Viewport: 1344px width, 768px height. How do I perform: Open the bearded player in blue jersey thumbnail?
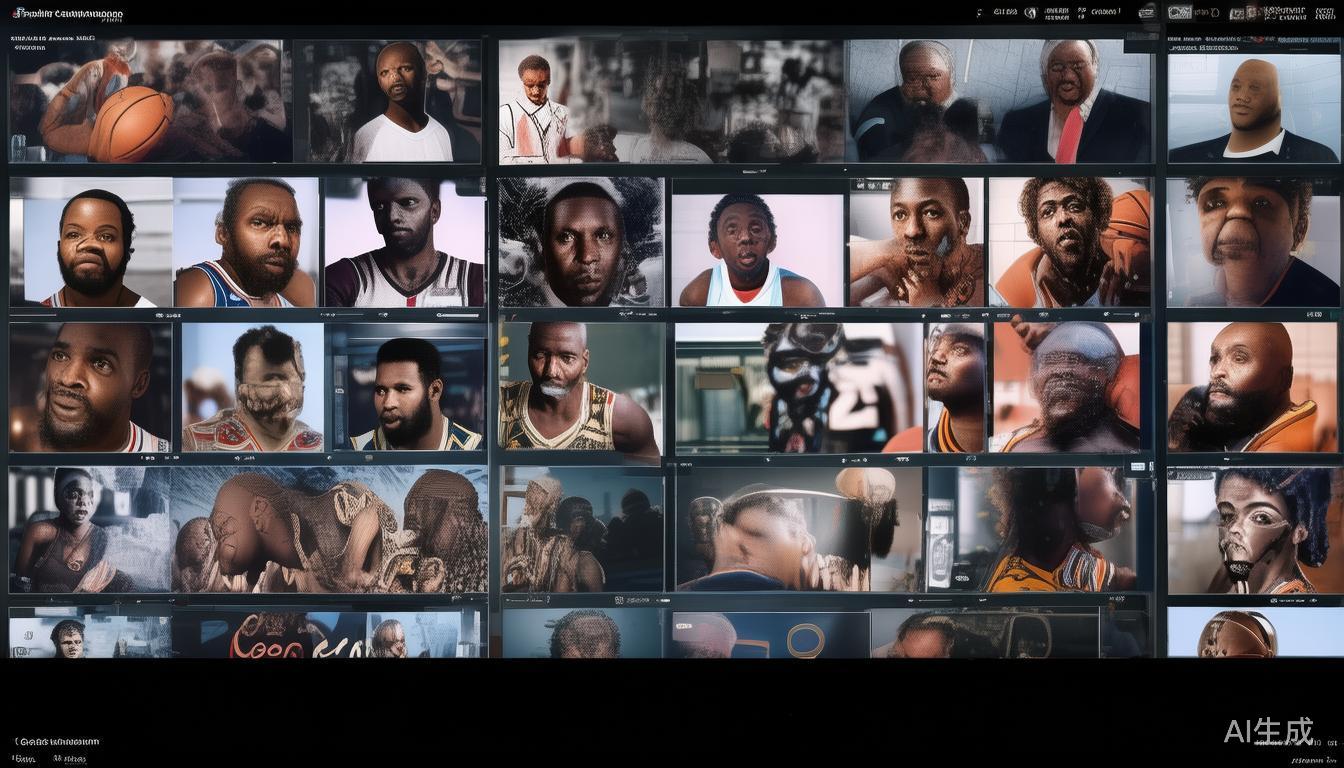tap(245, 243)
